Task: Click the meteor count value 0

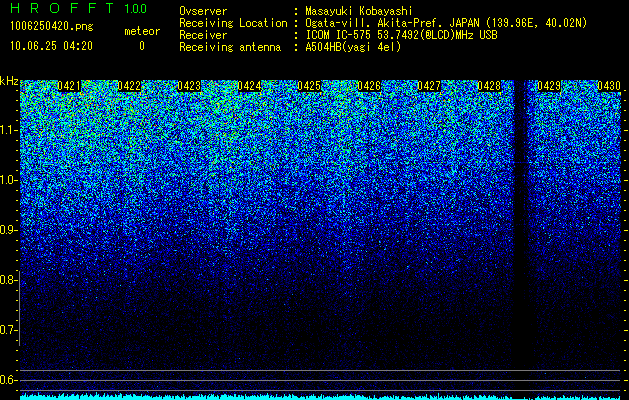Action: 142,46
